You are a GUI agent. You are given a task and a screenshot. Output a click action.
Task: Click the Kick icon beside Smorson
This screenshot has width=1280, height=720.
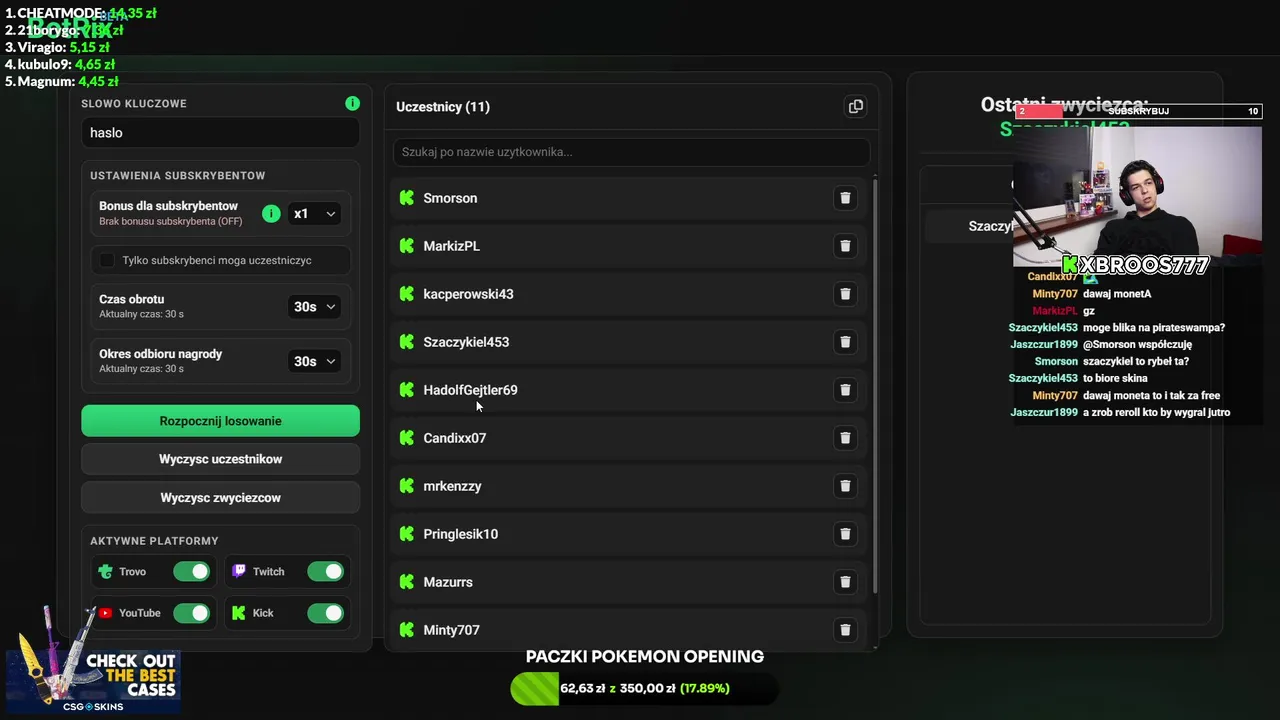pos(407,198)
